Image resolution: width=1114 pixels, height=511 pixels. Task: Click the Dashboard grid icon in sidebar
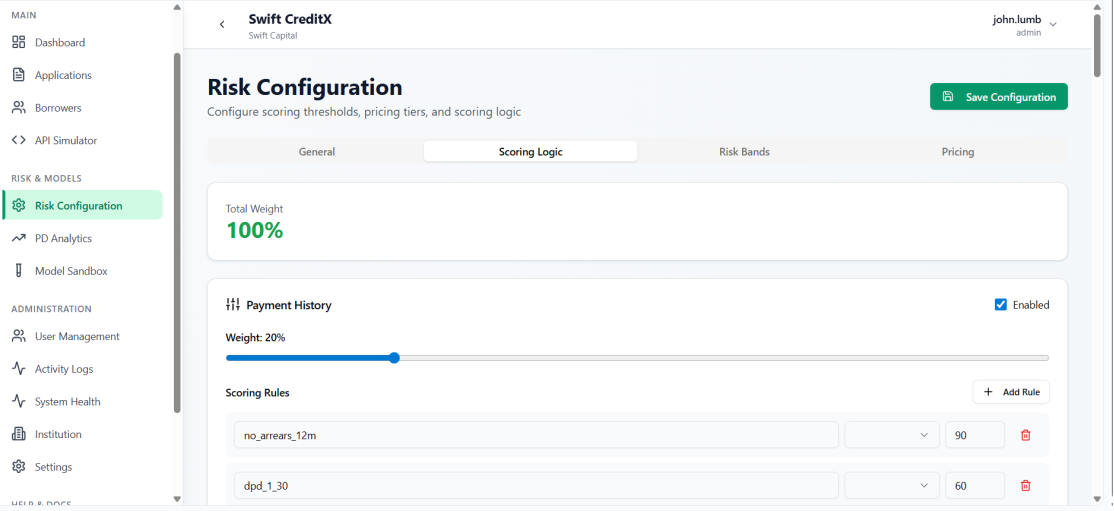(19, 43)
